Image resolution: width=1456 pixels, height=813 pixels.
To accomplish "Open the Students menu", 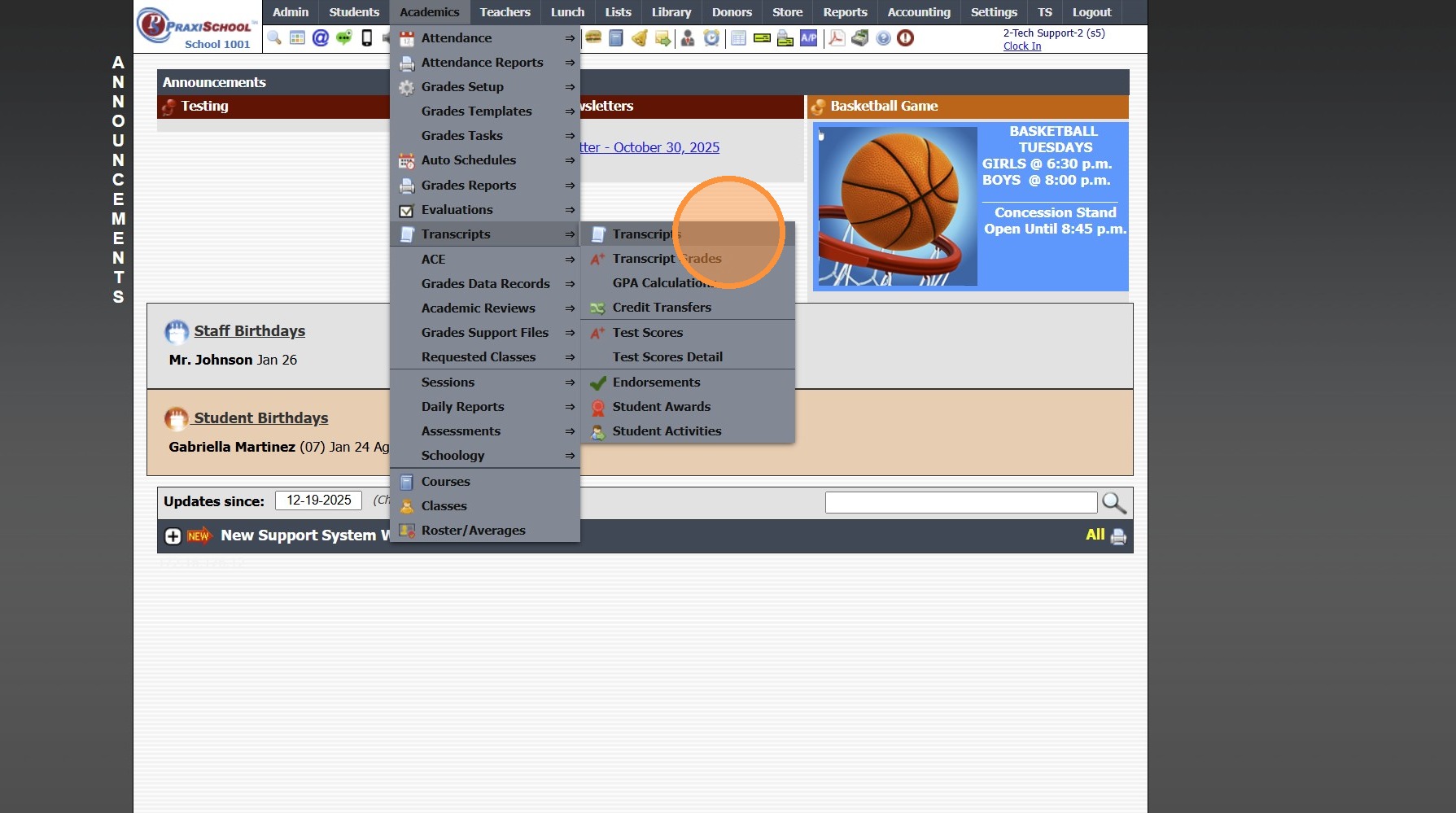I will coord(354,12).
